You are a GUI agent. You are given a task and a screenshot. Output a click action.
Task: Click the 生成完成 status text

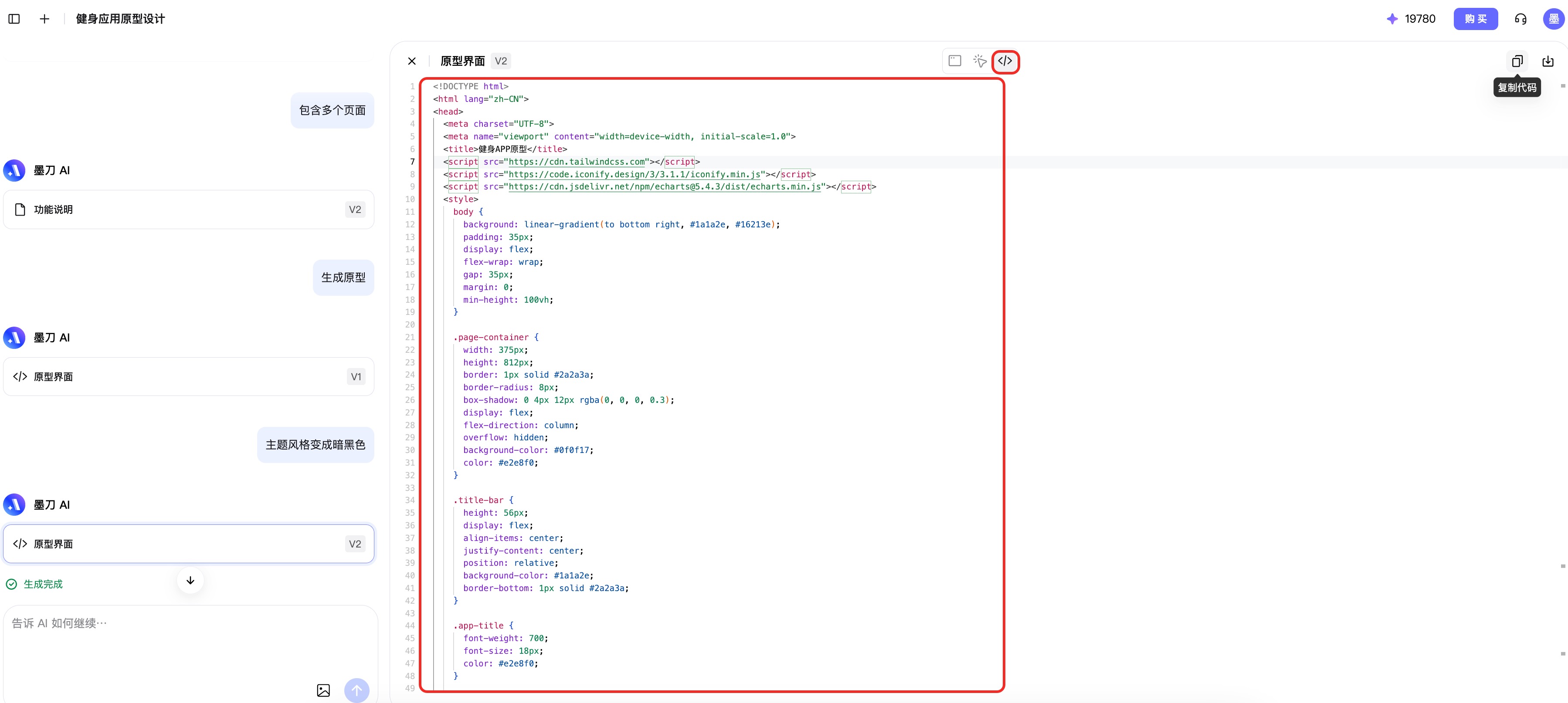[x=43, y=584]
